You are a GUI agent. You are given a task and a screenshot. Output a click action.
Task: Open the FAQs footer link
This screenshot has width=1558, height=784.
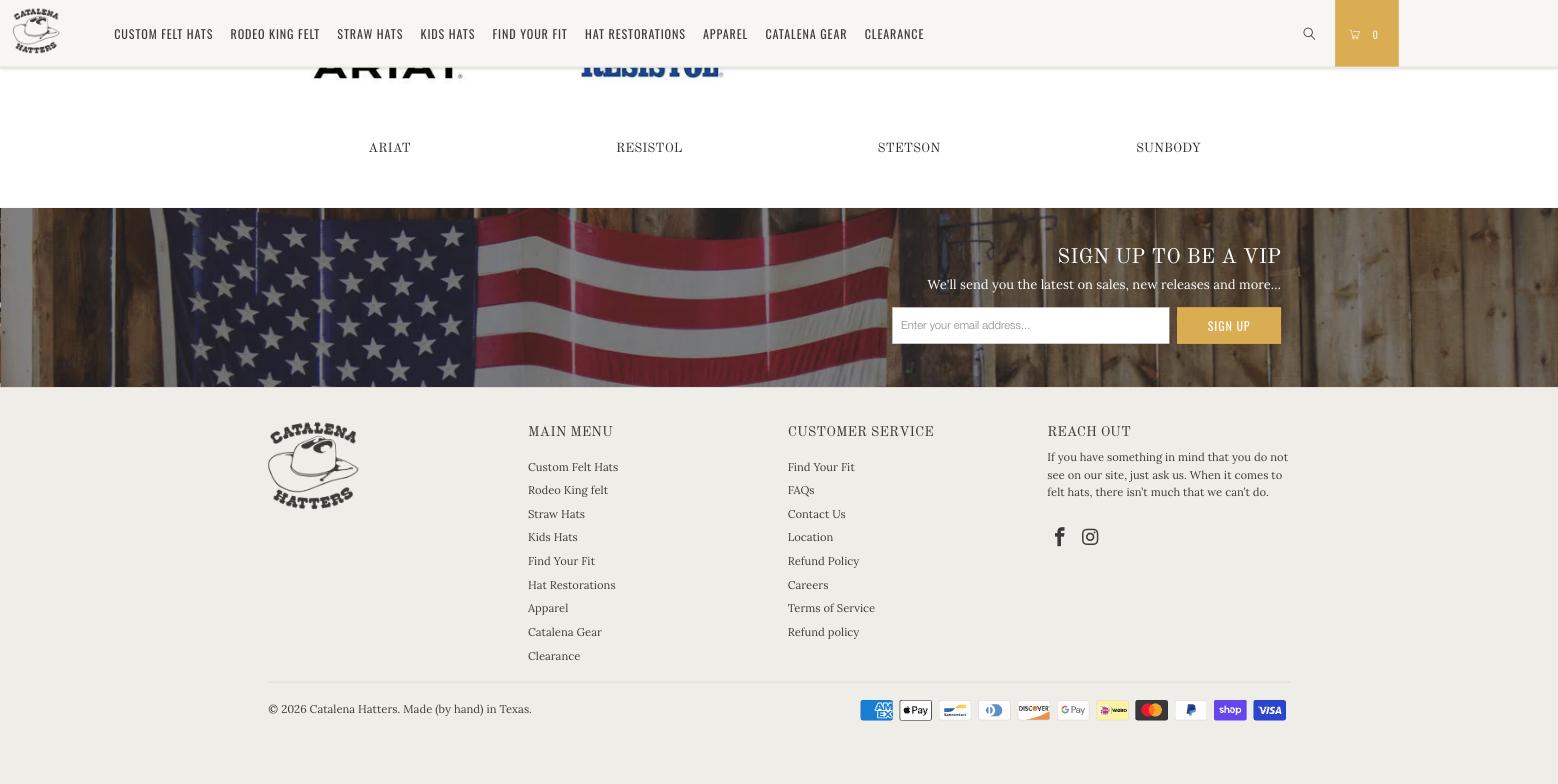[x=800, y=490]
